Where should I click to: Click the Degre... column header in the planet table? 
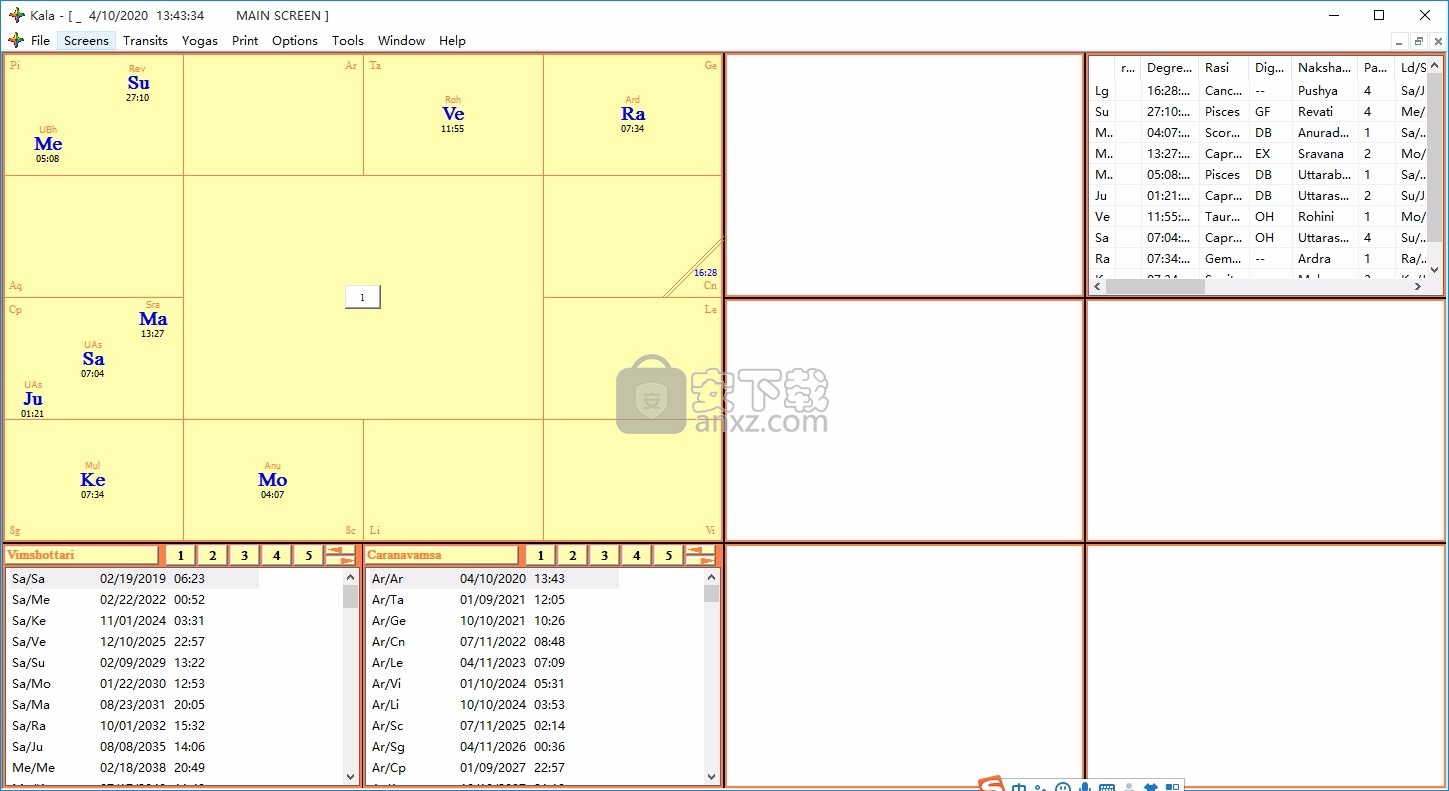tap(1169, 68)
